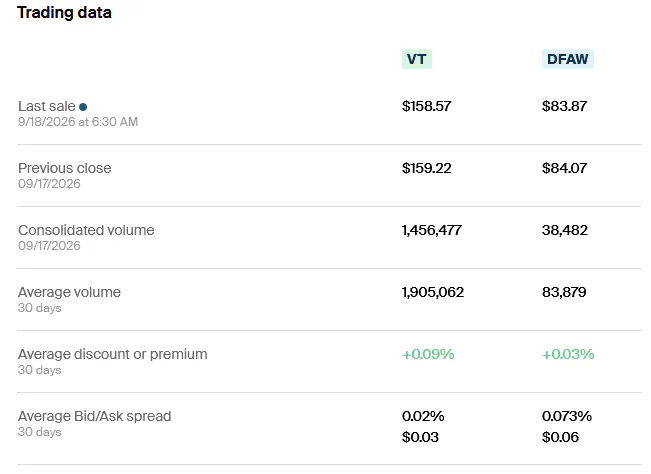The width and height of the screenshot is (651, 474).
Task: Select the DFAW ticker badge
Action: point(568,59)
